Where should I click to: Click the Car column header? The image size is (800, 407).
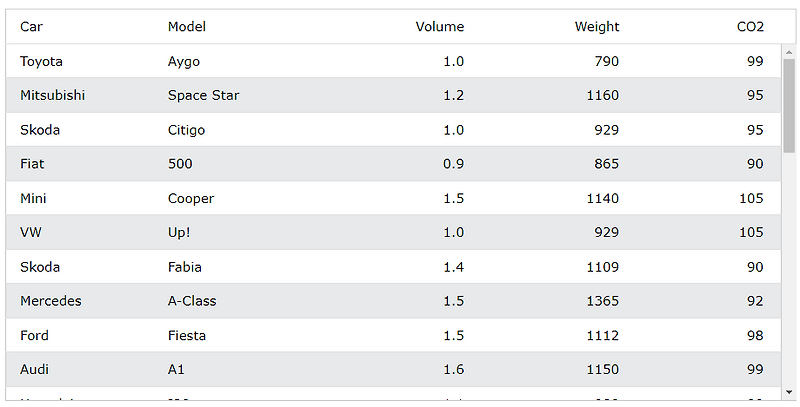[x=31, y=27]
